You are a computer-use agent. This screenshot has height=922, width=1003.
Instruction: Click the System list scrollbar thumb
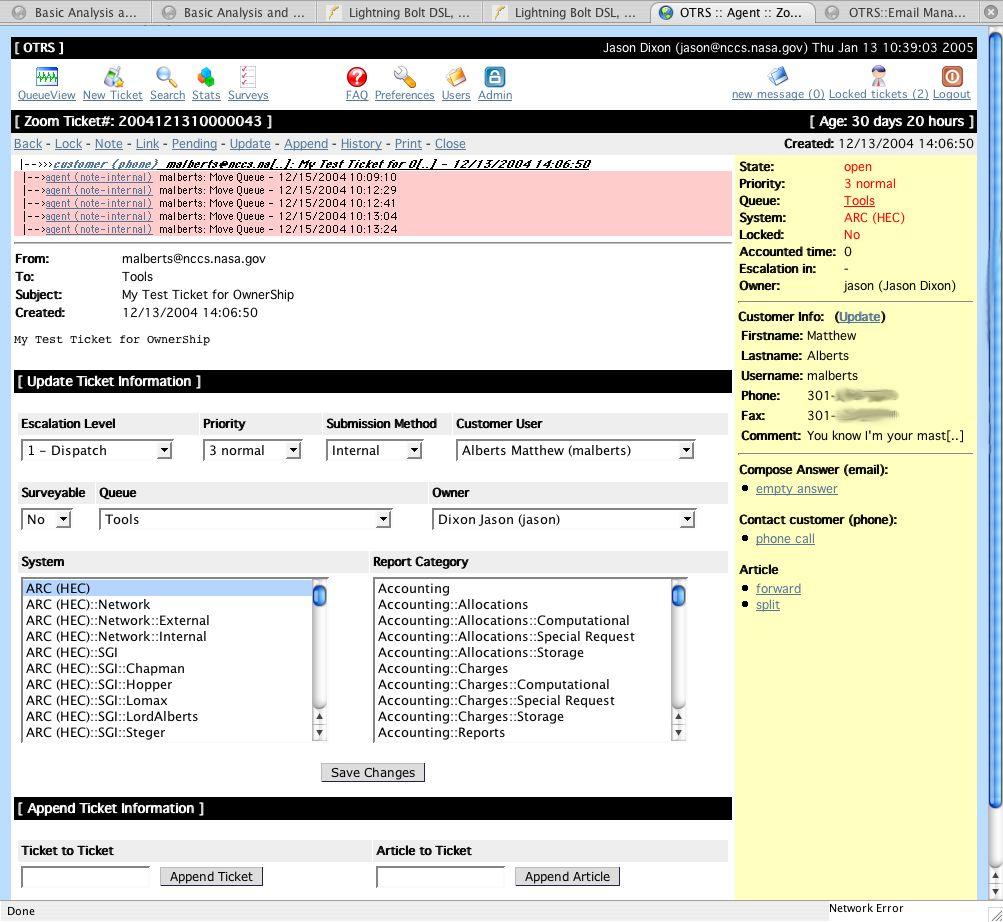pyautogui.click(x=319, y=595)
